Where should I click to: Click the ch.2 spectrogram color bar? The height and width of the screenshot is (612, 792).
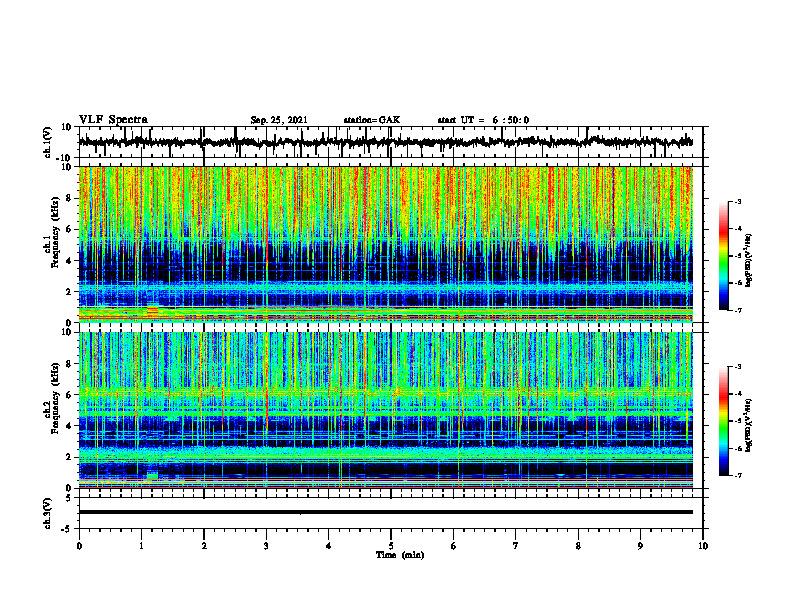coord(723,421)
